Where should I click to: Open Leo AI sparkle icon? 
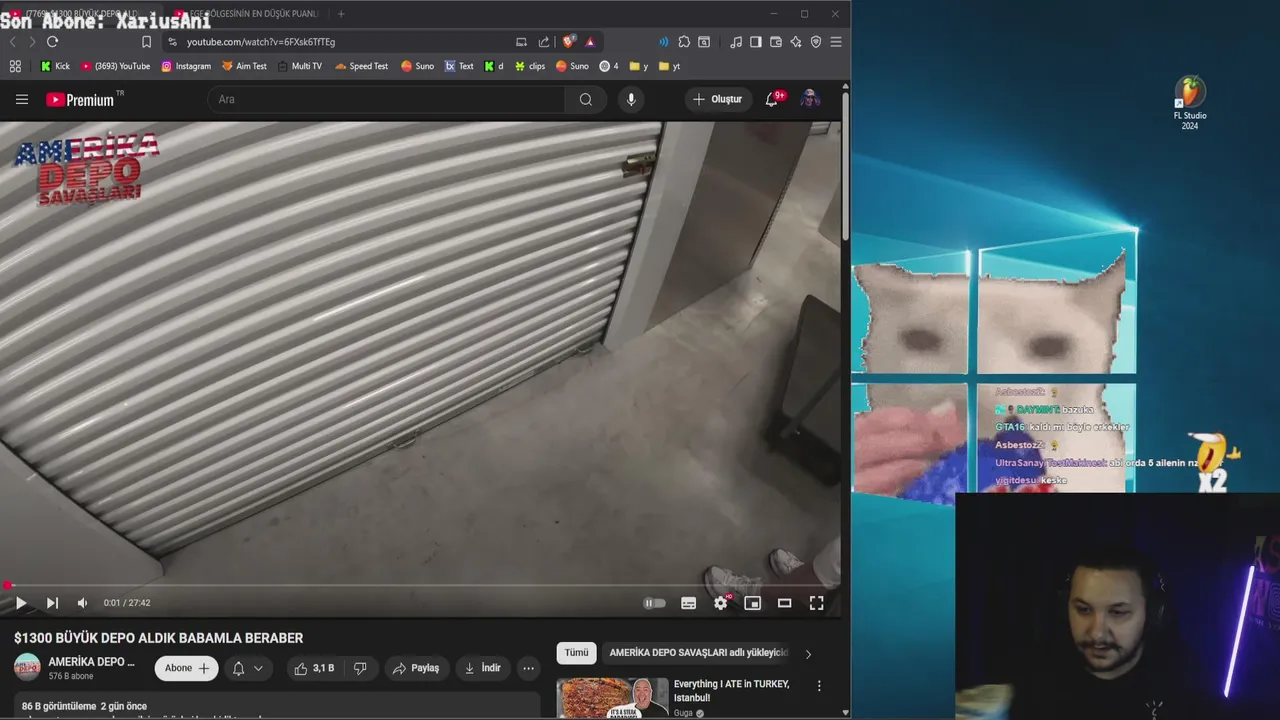796,42
